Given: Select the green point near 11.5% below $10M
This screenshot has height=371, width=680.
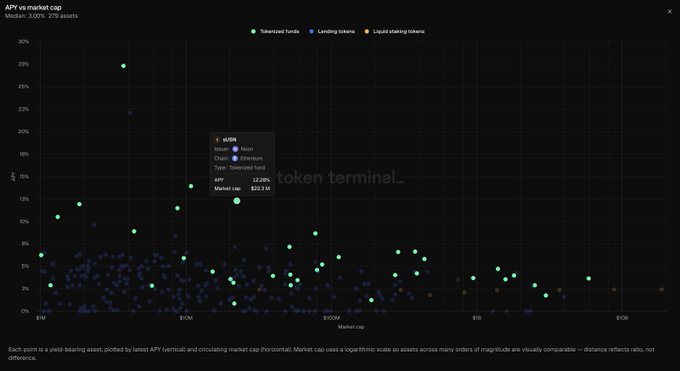Looking at the screenshot, I should (x=177, y=208).
